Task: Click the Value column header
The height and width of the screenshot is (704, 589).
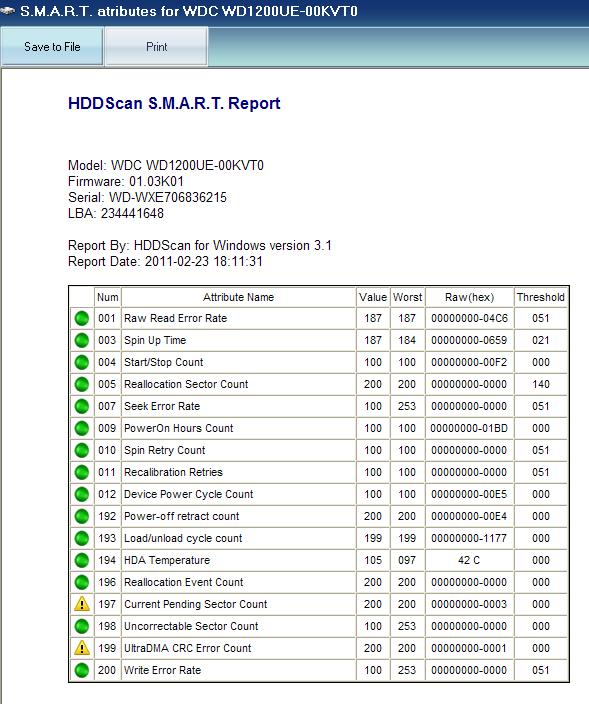Action: 373,297
